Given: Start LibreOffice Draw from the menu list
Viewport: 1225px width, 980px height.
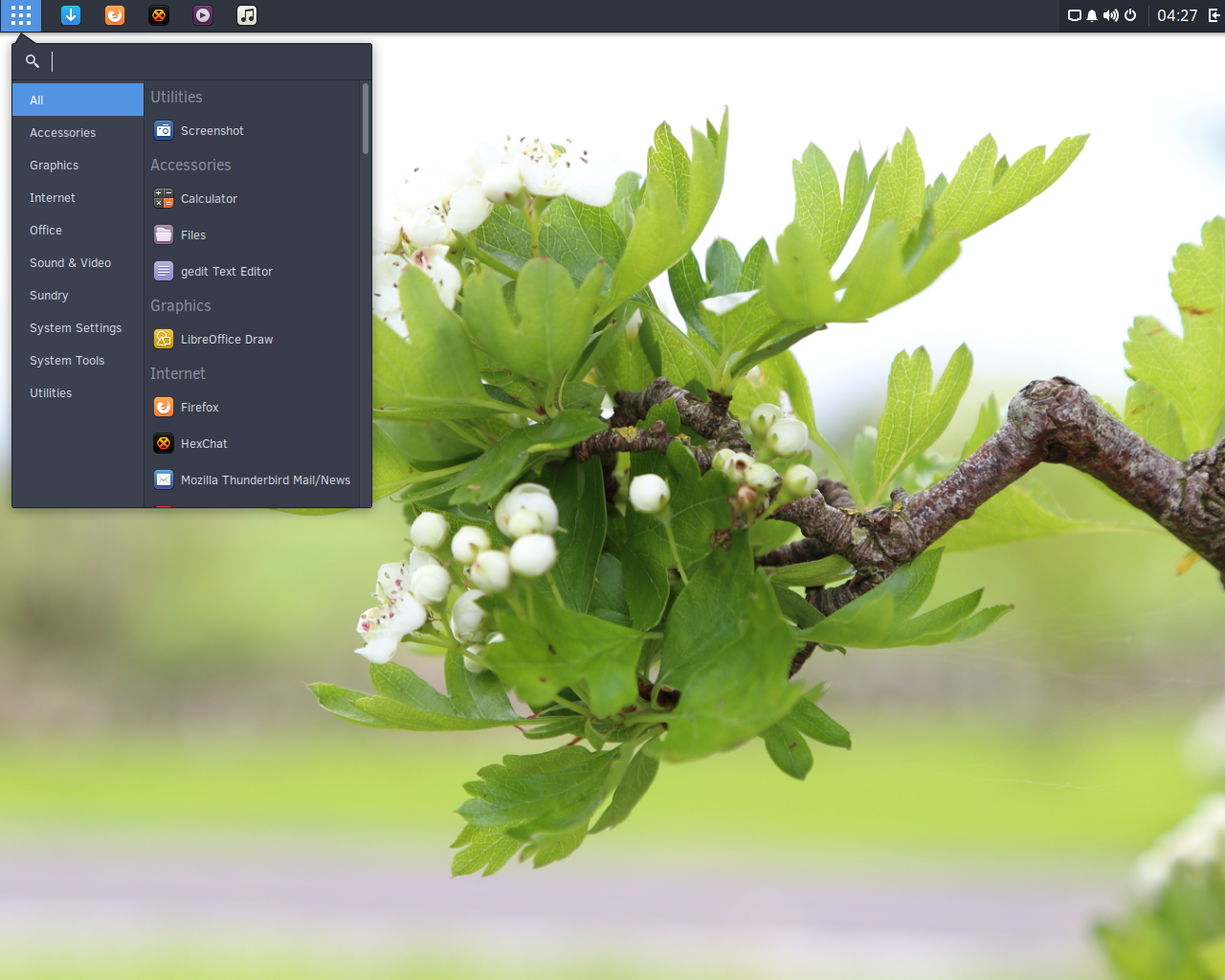Looking at the screenshot, I should click(253, 340).
